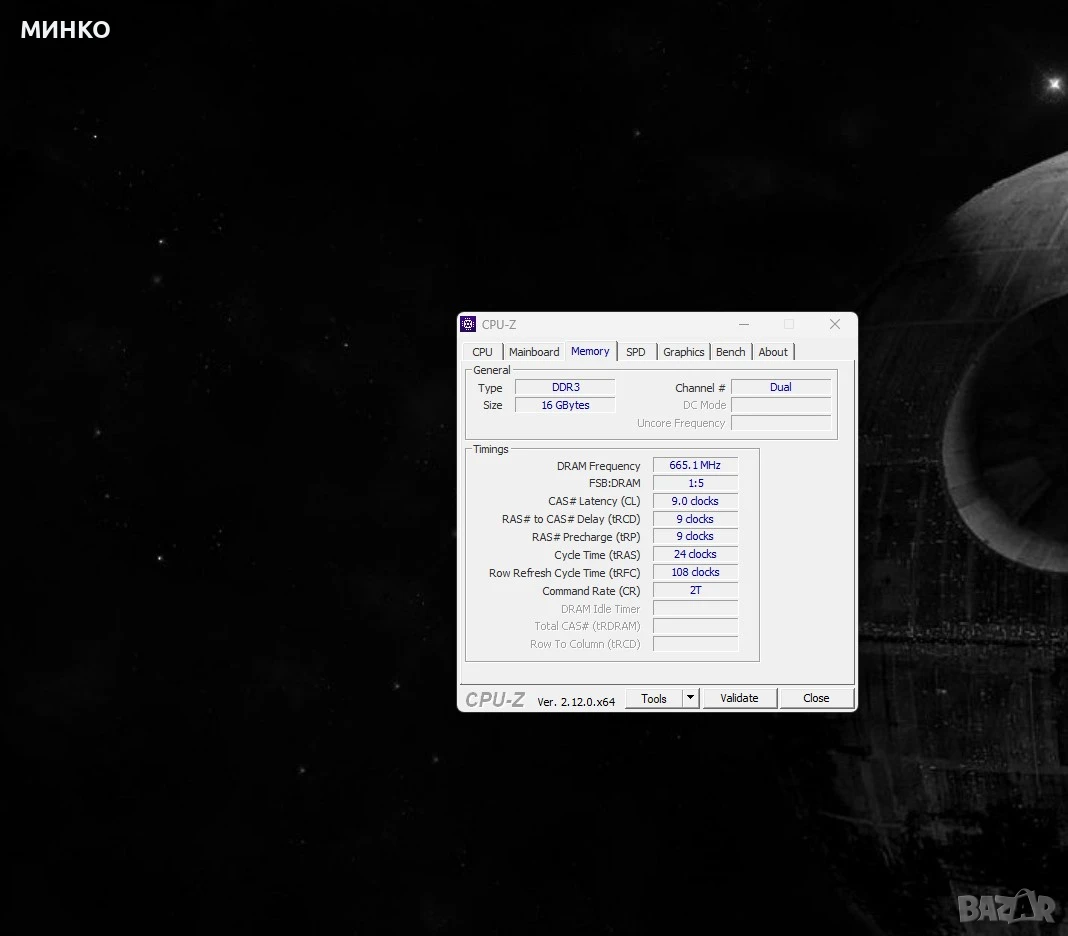This screenshot has height=936, width=1068.
Task: Click the DDR3 type field
Action: pyautogui.click(x=565, y=387)
